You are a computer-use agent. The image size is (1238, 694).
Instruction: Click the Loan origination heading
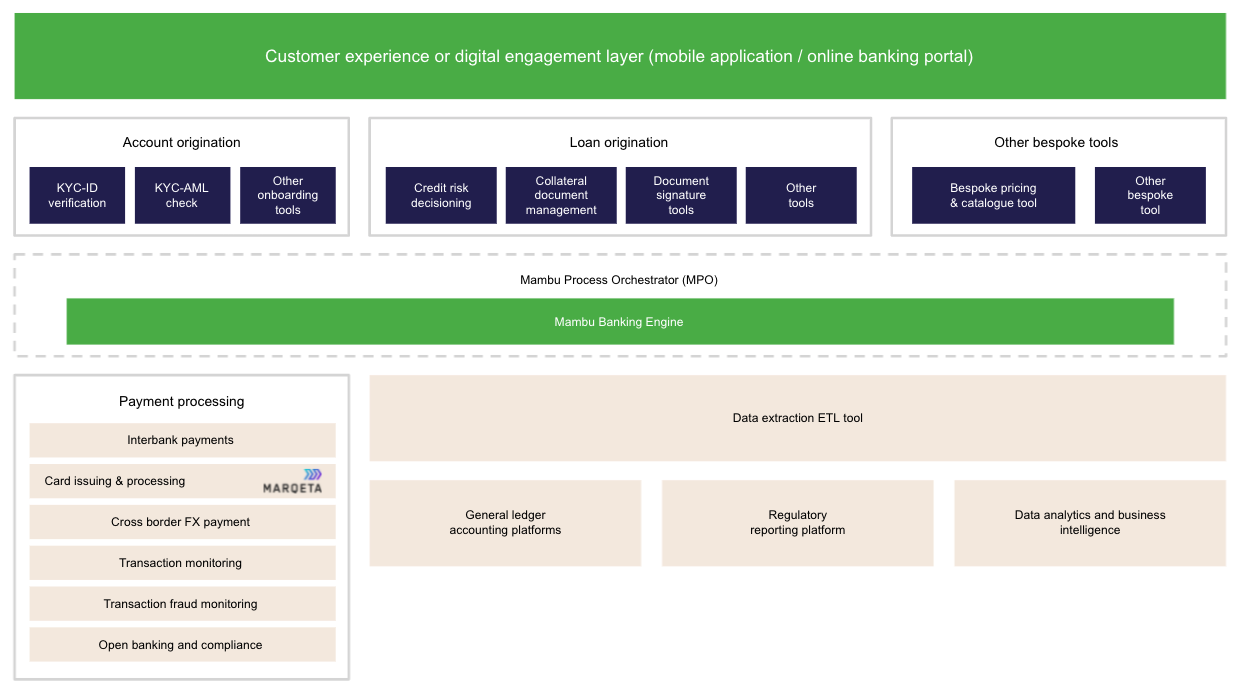[619, 142]
